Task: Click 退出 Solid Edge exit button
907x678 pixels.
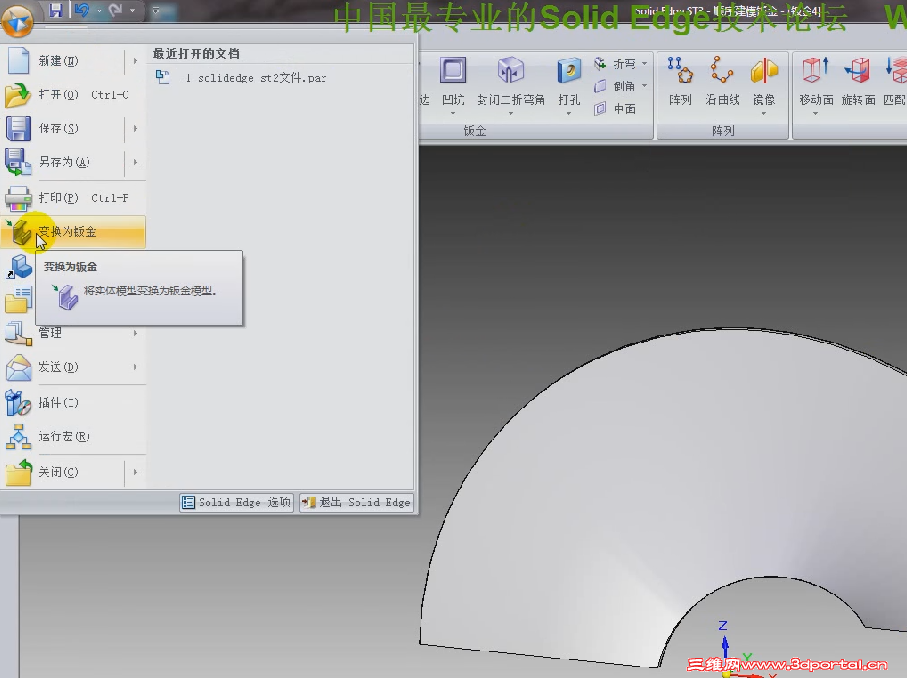Action: pyautogui.click(x=357, y=502)
